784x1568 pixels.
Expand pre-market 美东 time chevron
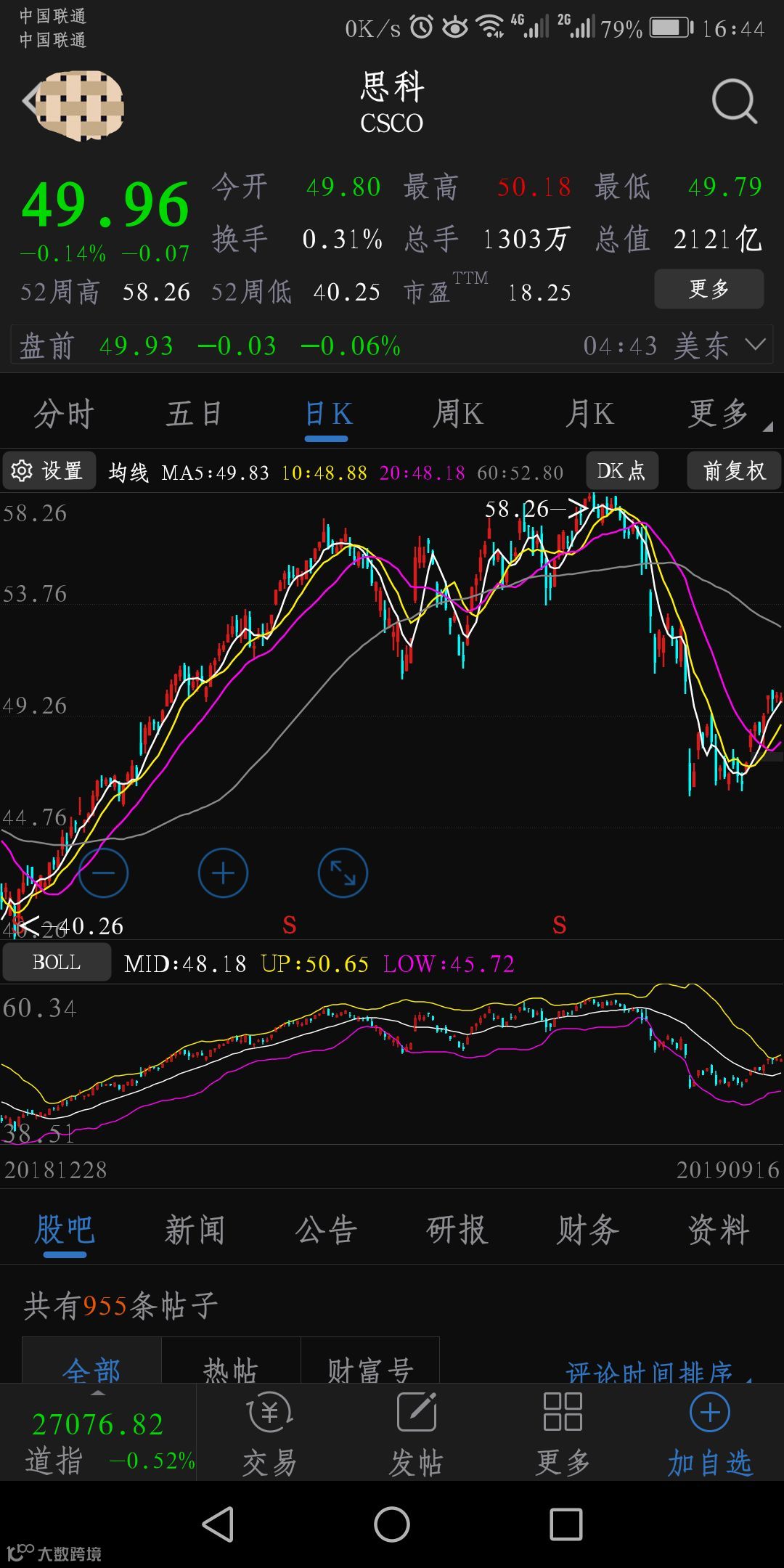pyautogui.click(x=756, y=345)
